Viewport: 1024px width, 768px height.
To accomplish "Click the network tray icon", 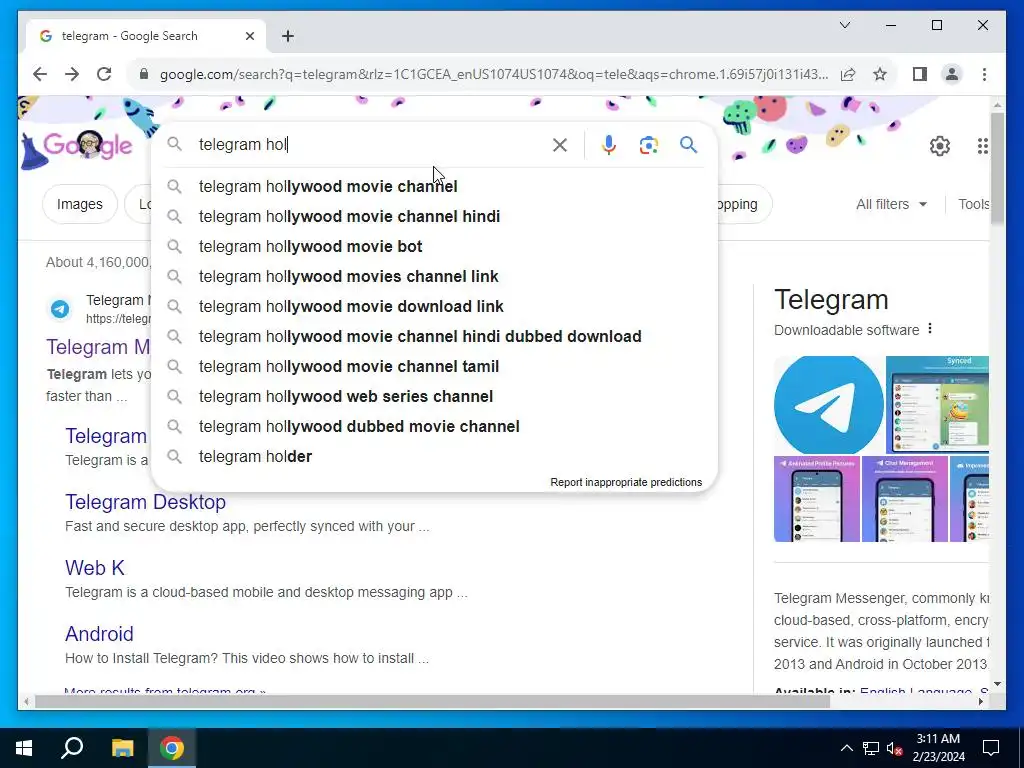I will click(x=871, y=748).
